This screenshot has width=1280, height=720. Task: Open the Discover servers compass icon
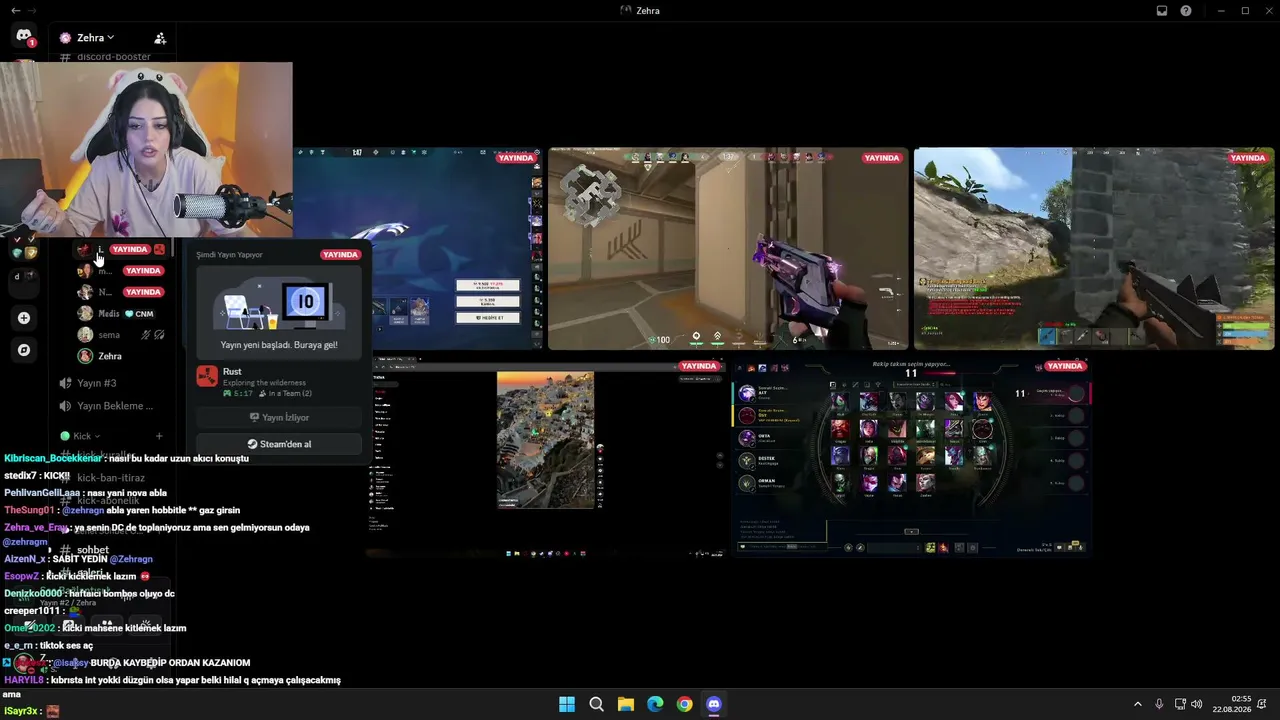tap(24, 350)
